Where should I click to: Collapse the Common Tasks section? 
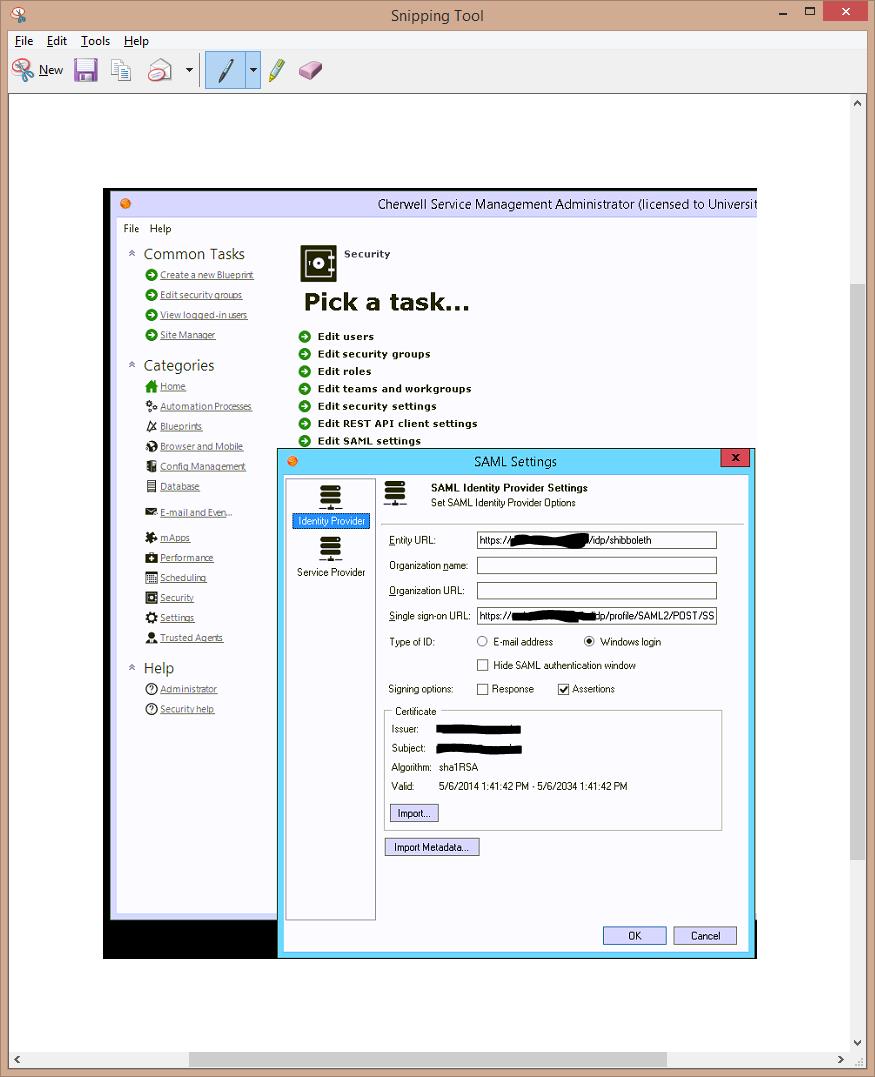coord(132,254)
